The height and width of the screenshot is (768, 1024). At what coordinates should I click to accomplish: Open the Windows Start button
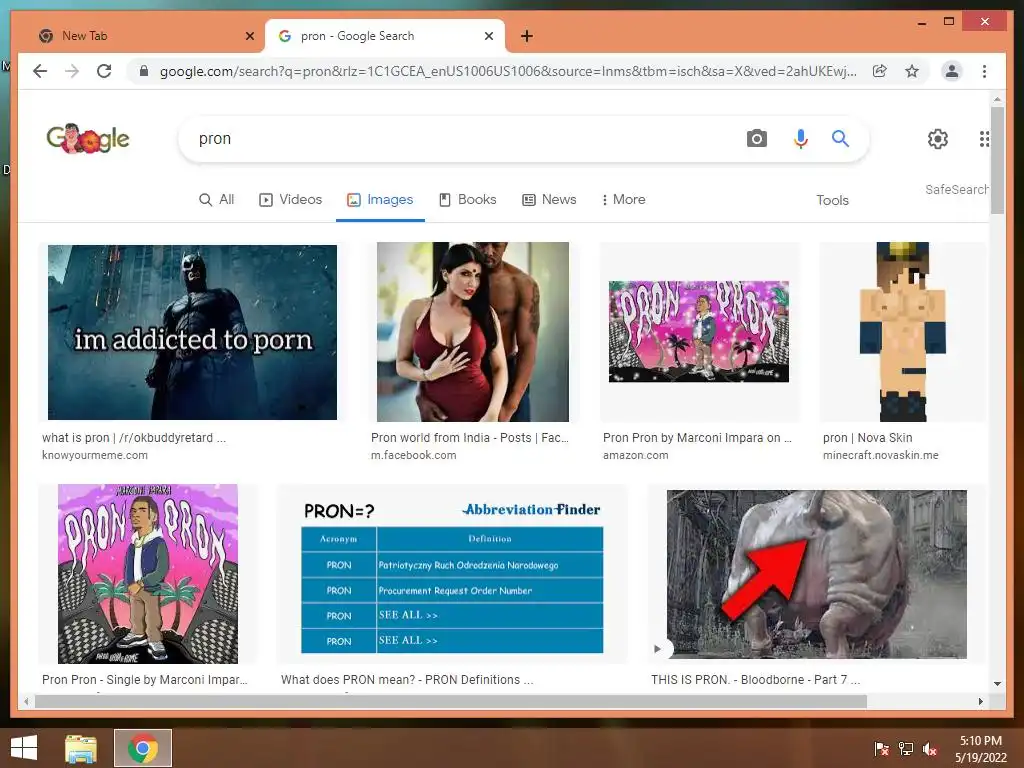[x=24, y=748]
